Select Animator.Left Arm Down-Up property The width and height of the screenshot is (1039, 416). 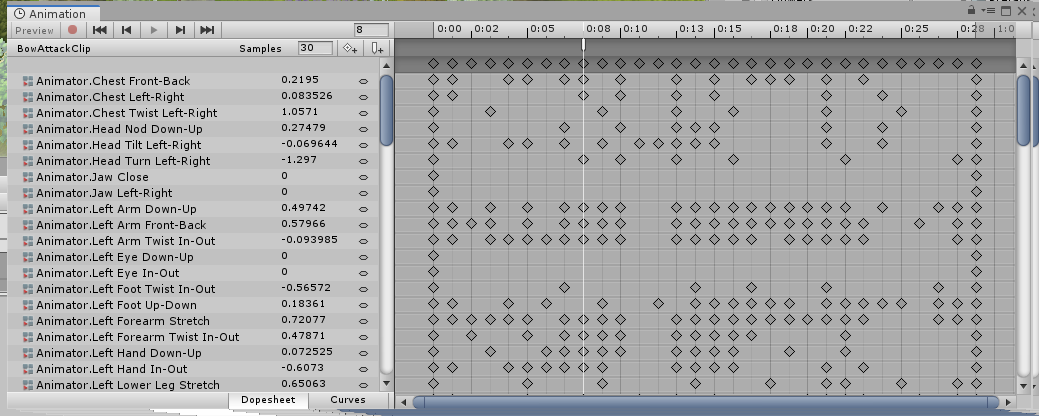click(116, 209)
